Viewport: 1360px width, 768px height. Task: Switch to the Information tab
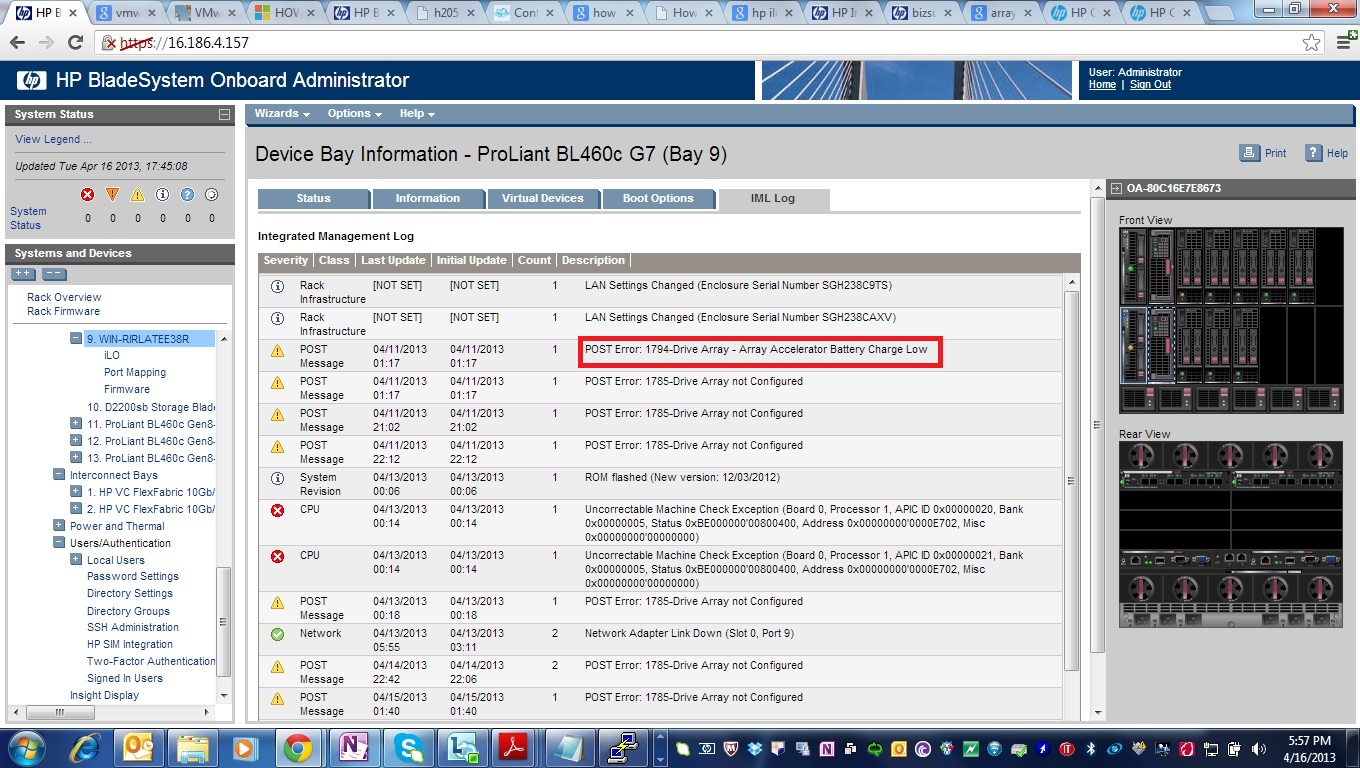click(428, 198)
